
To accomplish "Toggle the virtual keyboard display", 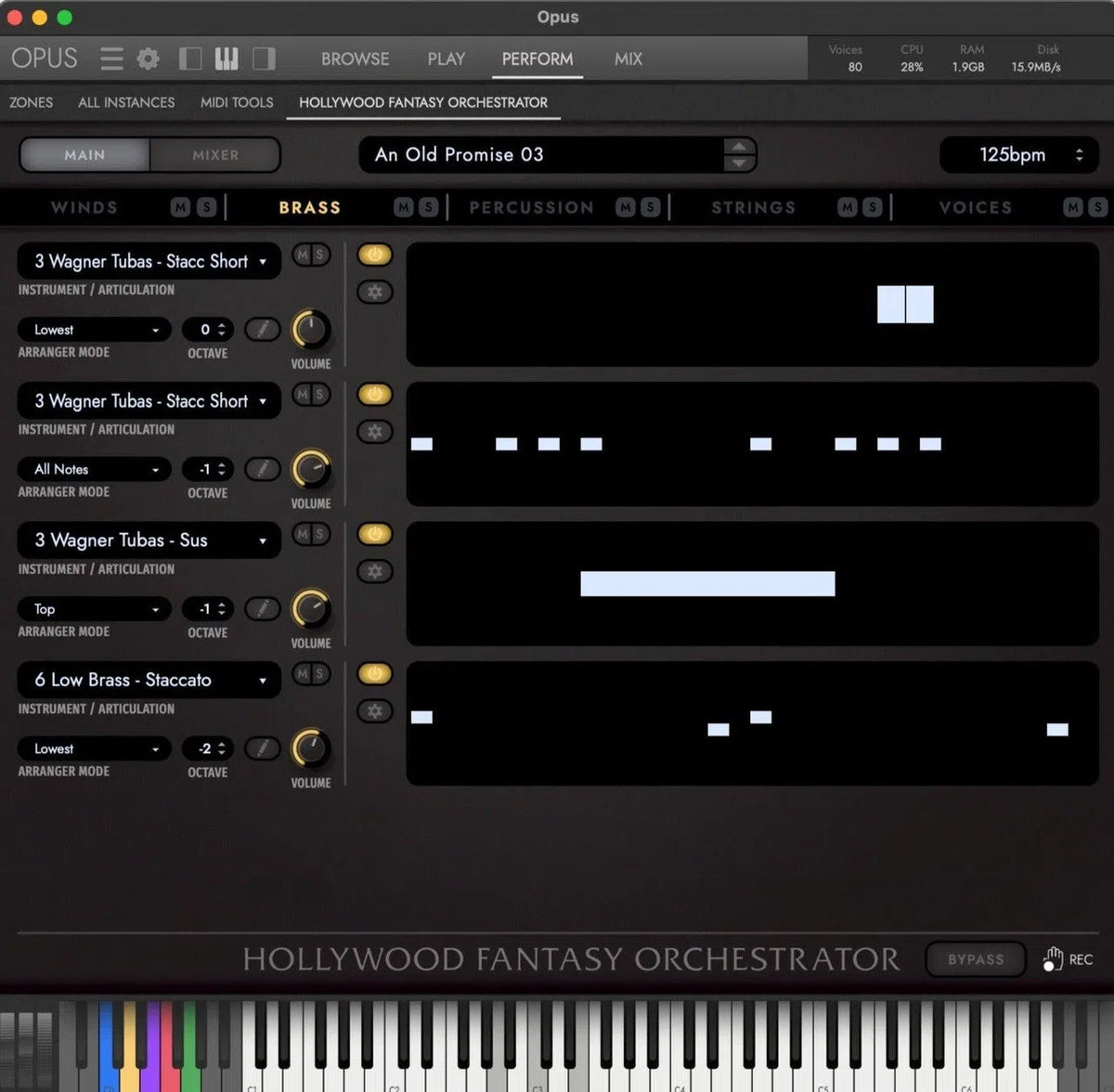I will tap(226, 58).
